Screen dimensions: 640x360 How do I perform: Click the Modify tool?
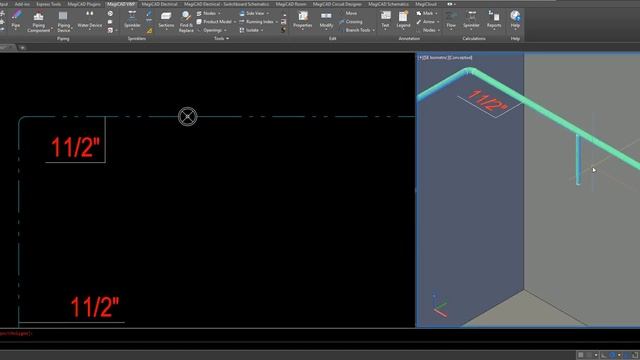pos(326,19)
